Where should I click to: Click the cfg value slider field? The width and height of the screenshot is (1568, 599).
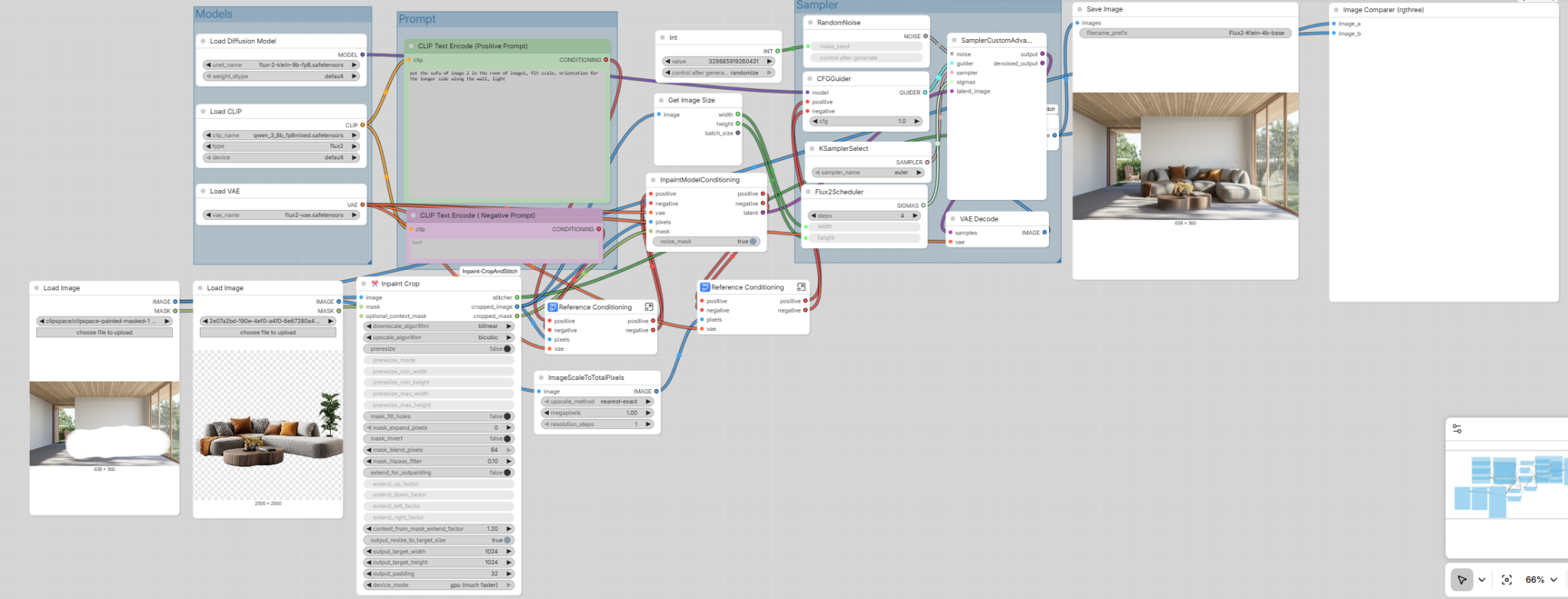(x=865, y=121)
